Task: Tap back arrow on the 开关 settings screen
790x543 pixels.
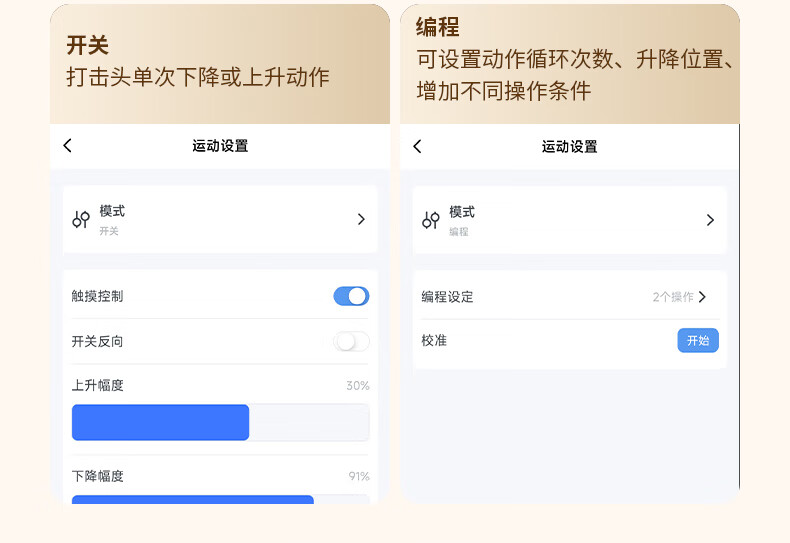Action: tap(68, 146)
